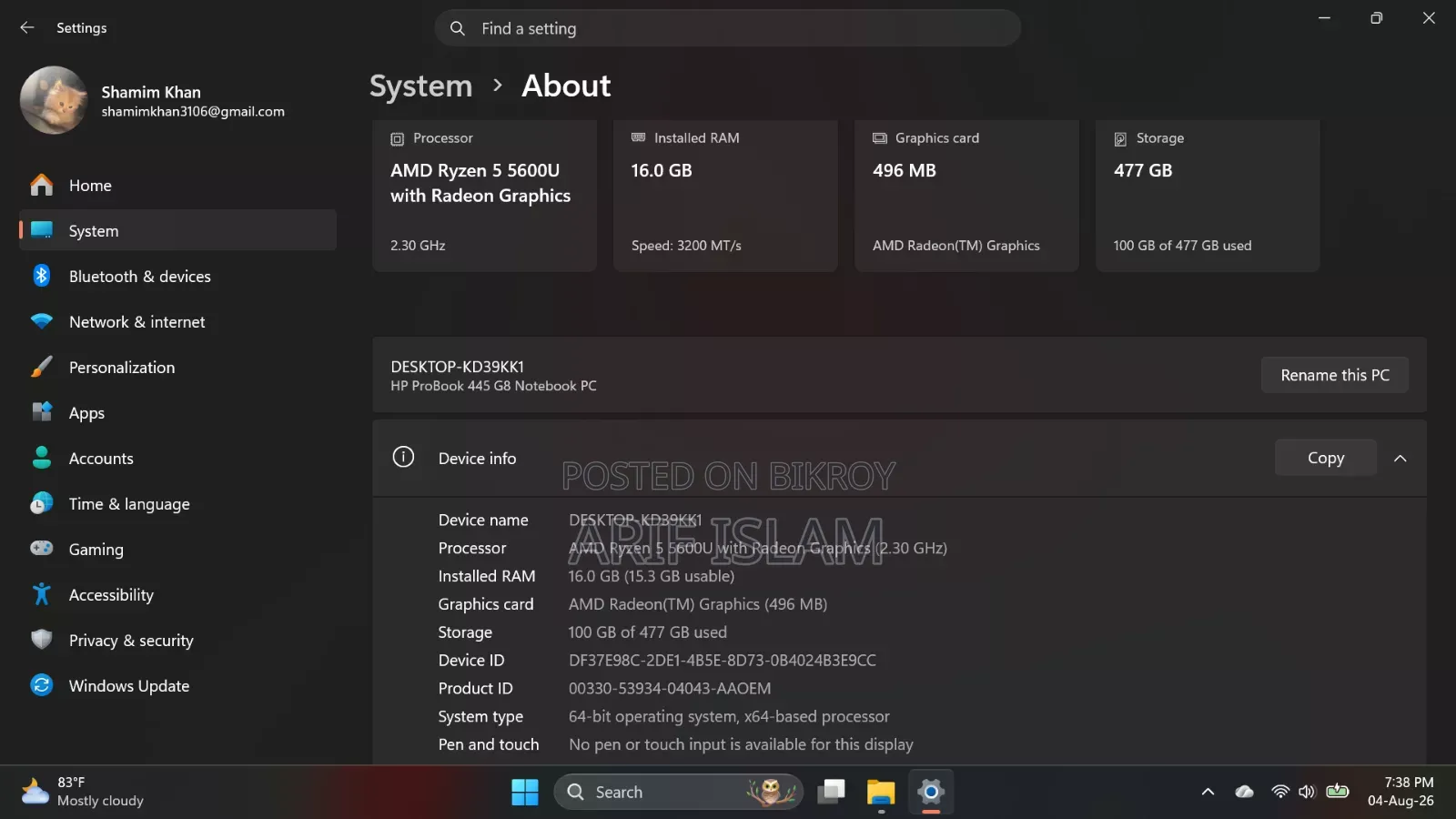Click the Gaming controller icon
Viewport: 1456px width, 819px height.
tap(42, 549)
